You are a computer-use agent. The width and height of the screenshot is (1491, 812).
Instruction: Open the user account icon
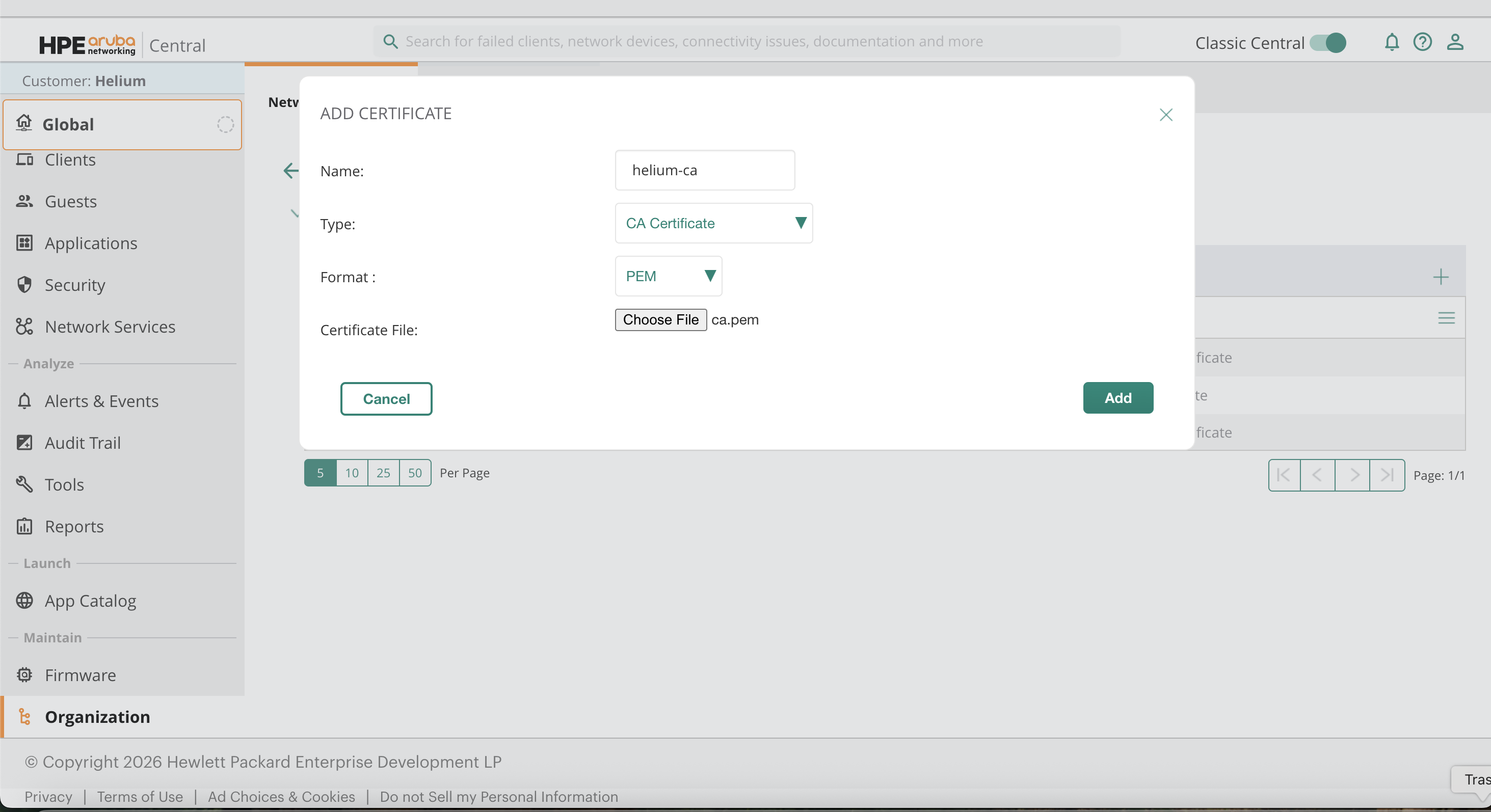pos(1454,42)
